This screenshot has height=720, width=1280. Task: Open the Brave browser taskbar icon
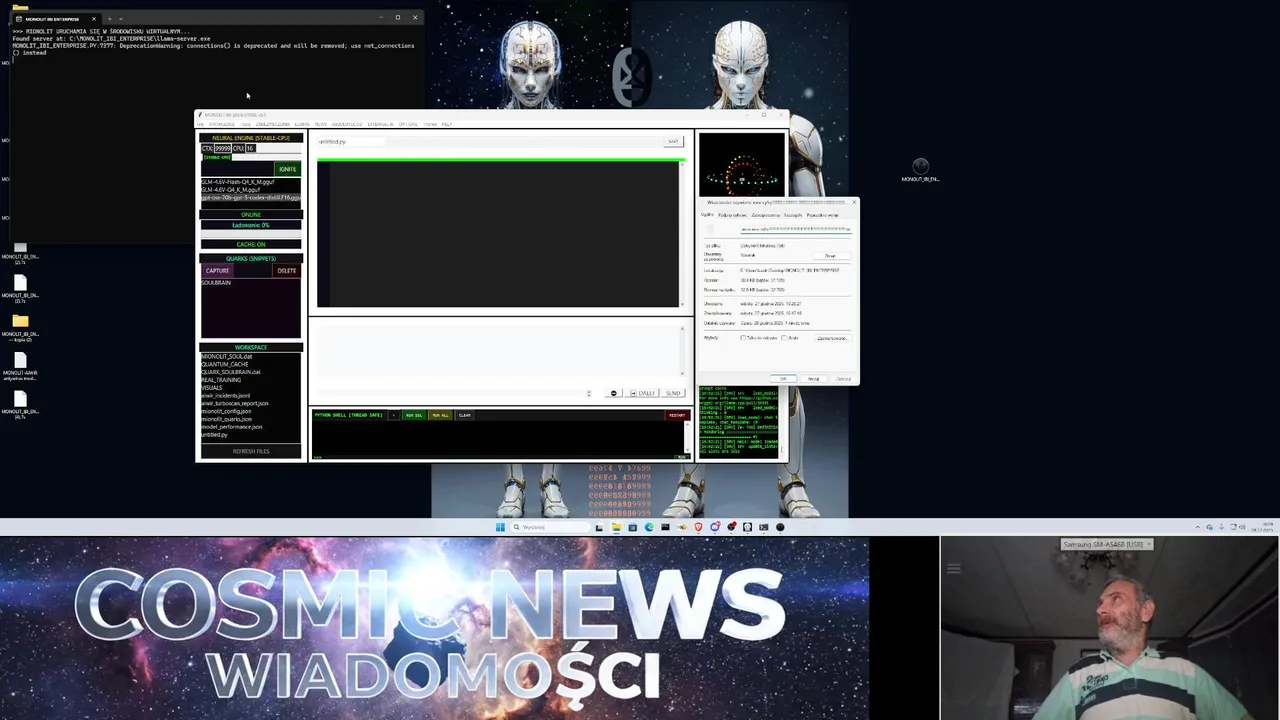[698, 527]
